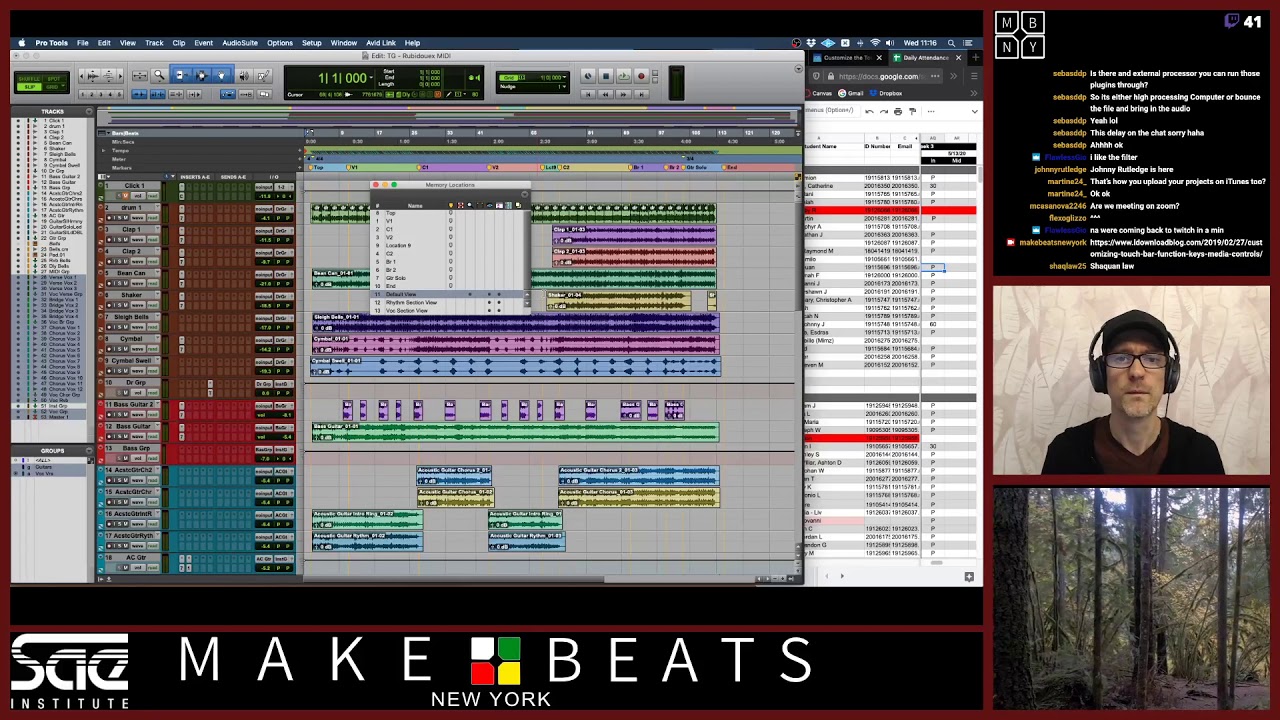Click drum 1 volume value -4.1

pyautogui.click(x=265, y=218)
